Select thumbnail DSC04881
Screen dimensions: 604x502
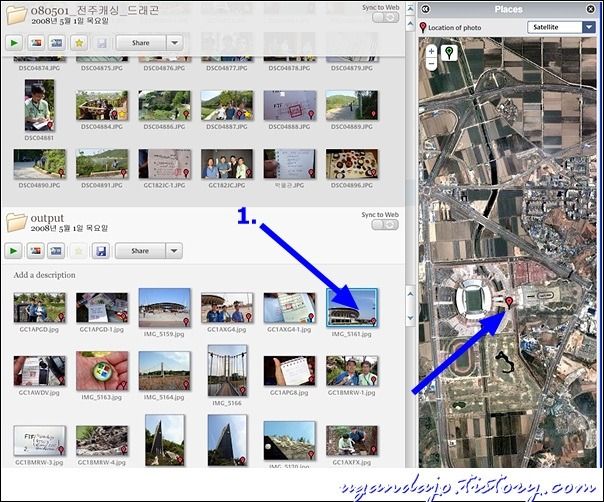[39, 105]
